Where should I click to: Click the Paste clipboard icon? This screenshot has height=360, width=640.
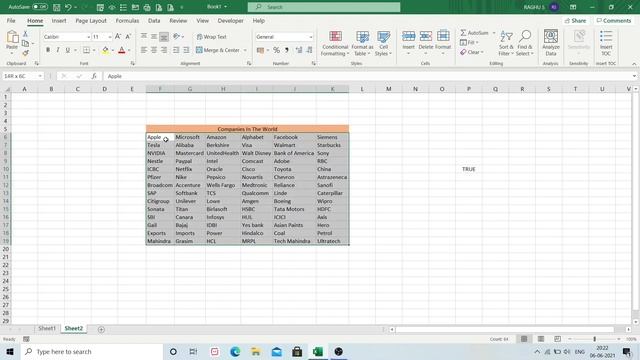(x=12, y=37)
